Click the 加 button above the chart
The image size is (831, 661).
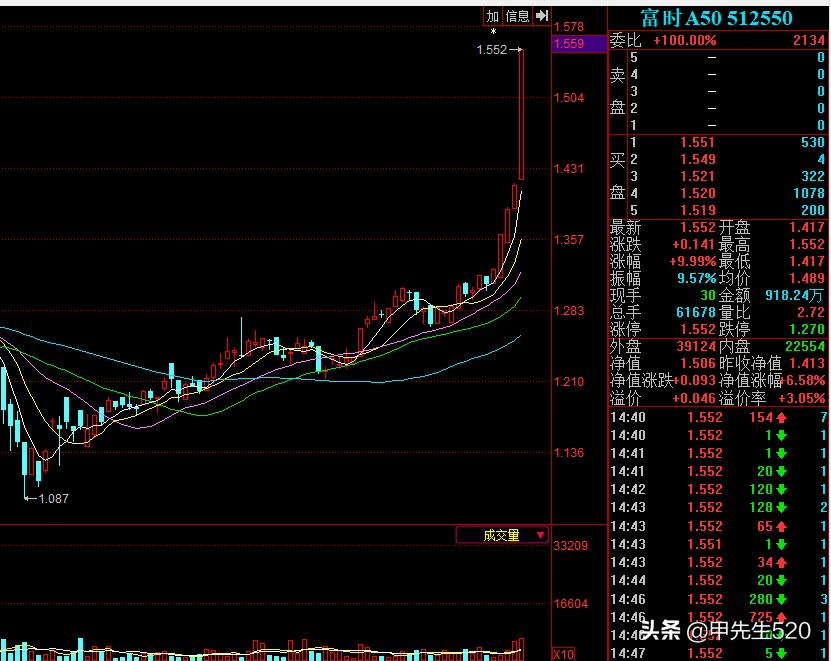coord(492,16)
